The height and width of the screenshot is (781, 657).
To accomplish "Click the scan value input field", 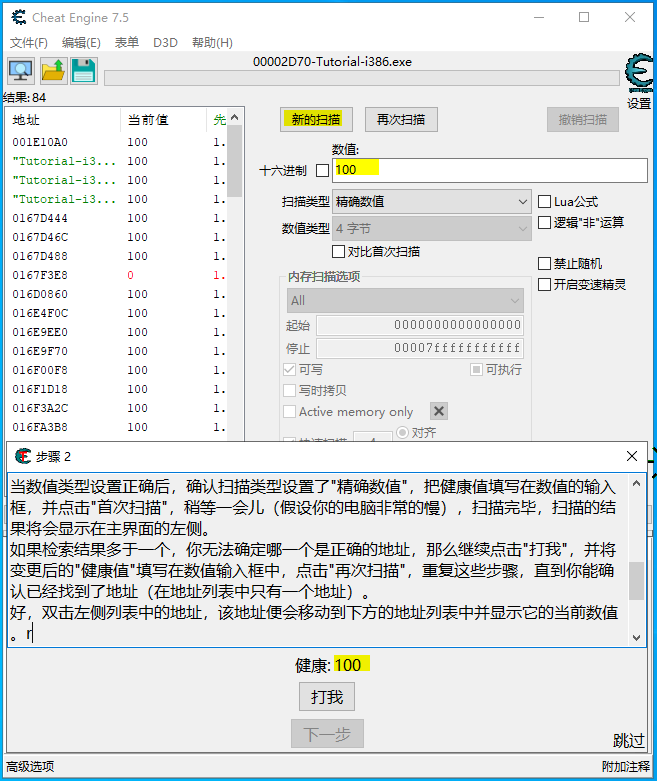I will point(490,170).
